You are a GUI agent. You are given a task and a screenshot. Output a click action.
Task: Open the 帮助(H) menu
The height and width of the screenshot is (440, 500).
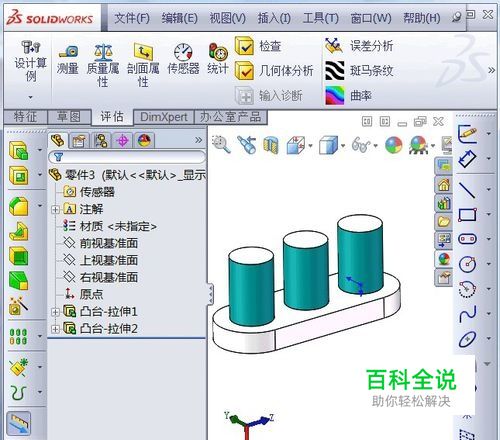422,18
